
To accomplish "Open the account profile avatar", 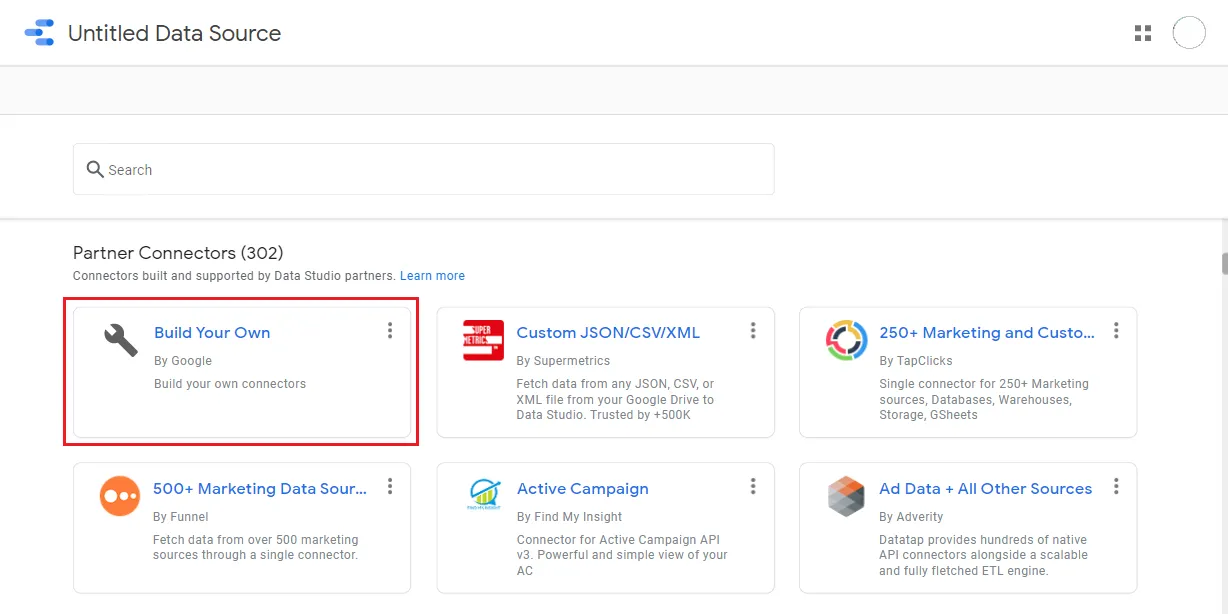I will coord(1189,33).
